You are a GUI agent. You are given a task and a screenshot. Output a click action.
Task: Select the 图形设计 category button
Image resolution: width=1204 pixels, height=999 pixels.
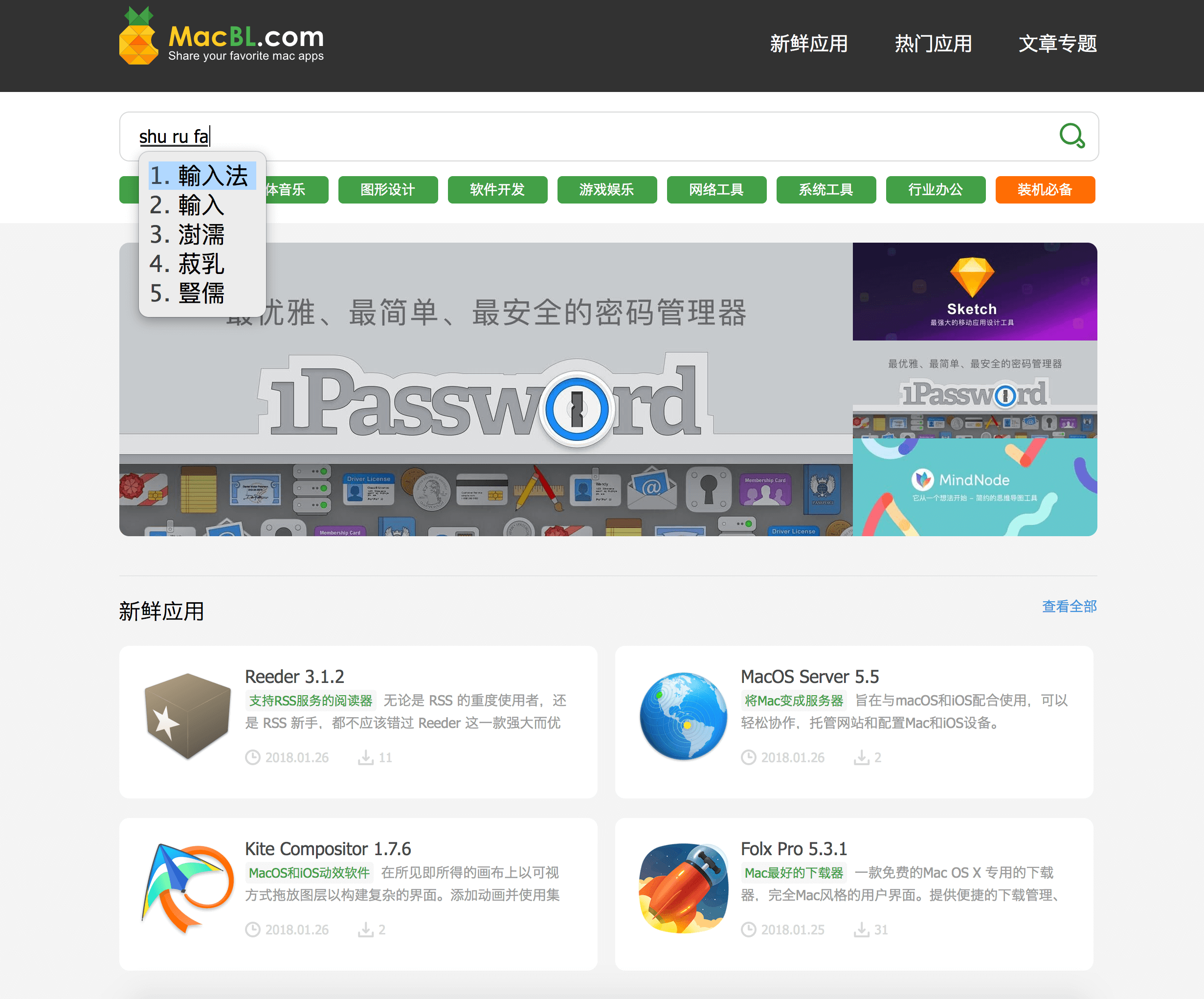[388, 190]
